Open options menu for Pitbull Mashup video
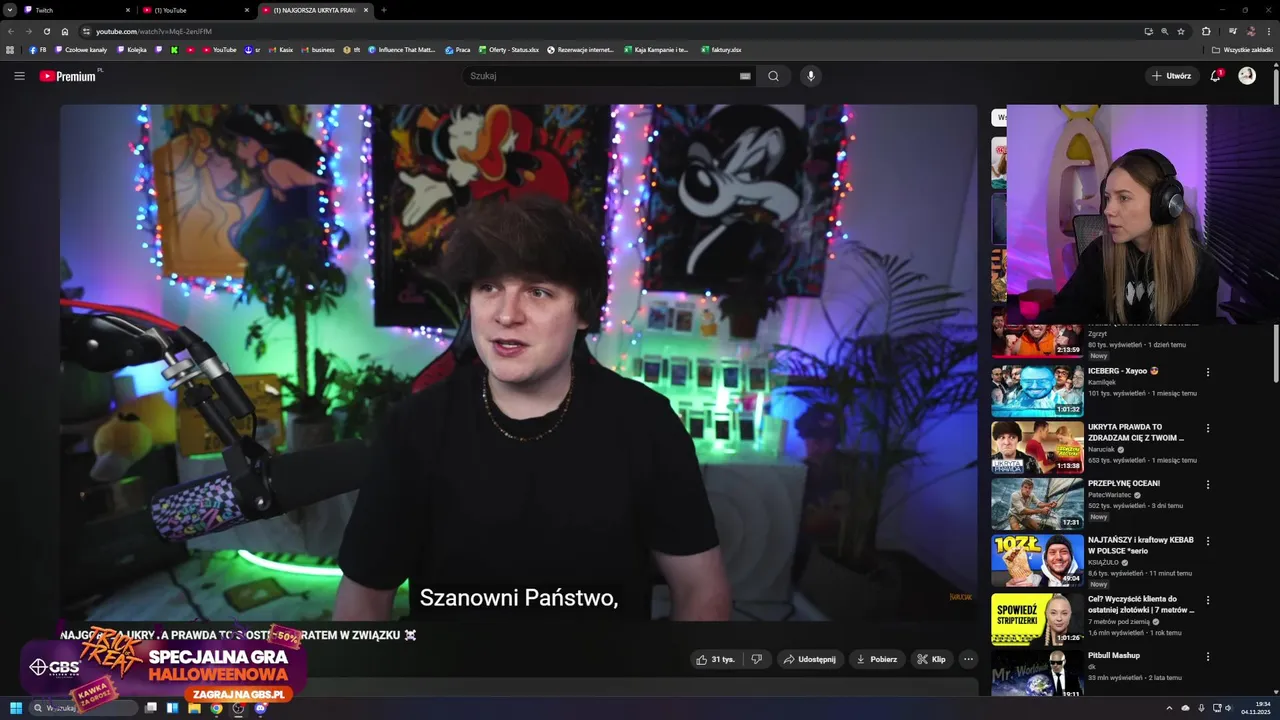Image resolution: width=1280 pixels, height=720 pixels. 1208,657
